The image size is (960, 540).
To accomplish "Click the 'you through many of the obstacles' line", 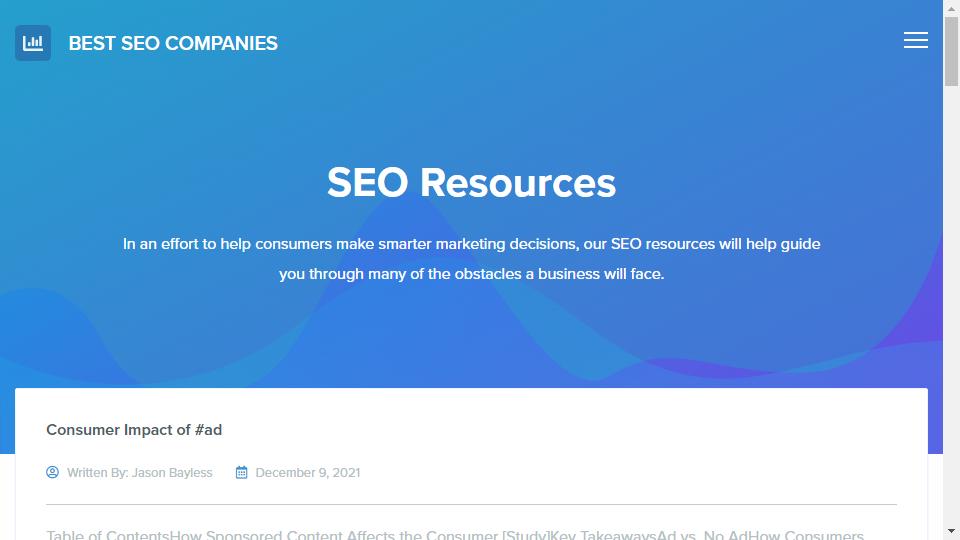I will (471, 274).
